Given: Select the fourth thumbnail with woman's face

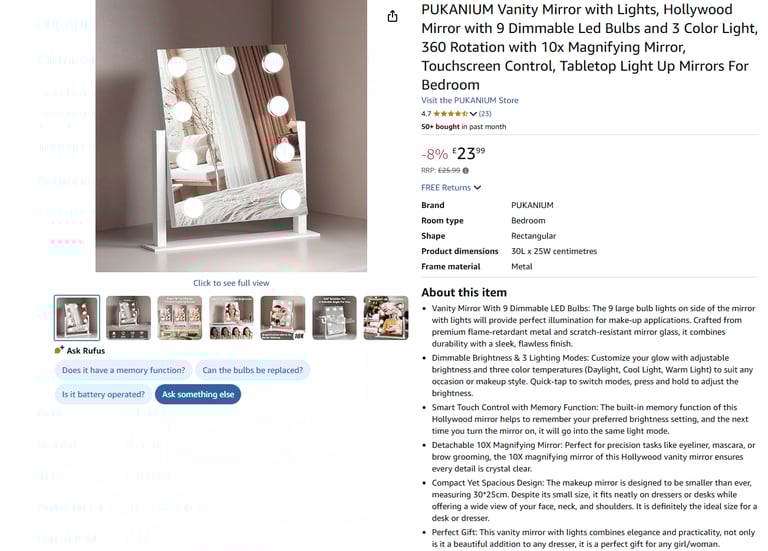Looking at the screenshot, I should click(x=231, y=318).
